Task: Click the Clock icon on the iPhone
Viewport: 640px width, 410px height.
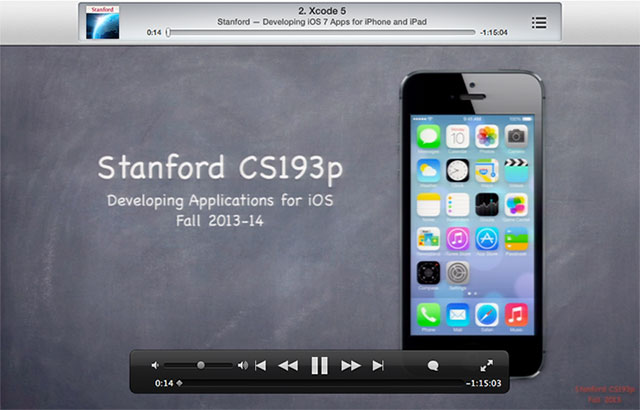Action: coord(458,171)
